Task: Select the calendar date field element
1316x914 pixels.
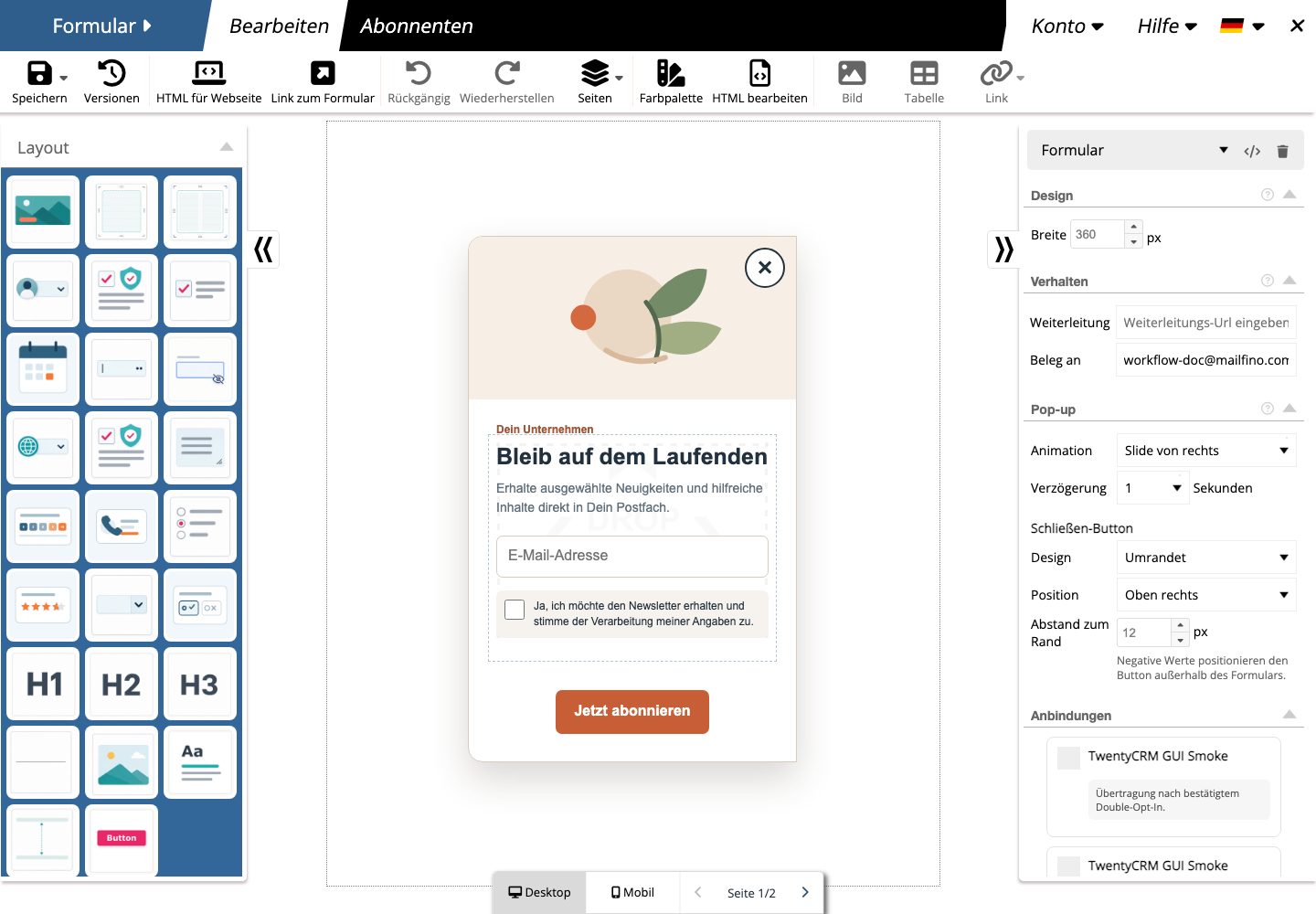Action: point(43,368)
